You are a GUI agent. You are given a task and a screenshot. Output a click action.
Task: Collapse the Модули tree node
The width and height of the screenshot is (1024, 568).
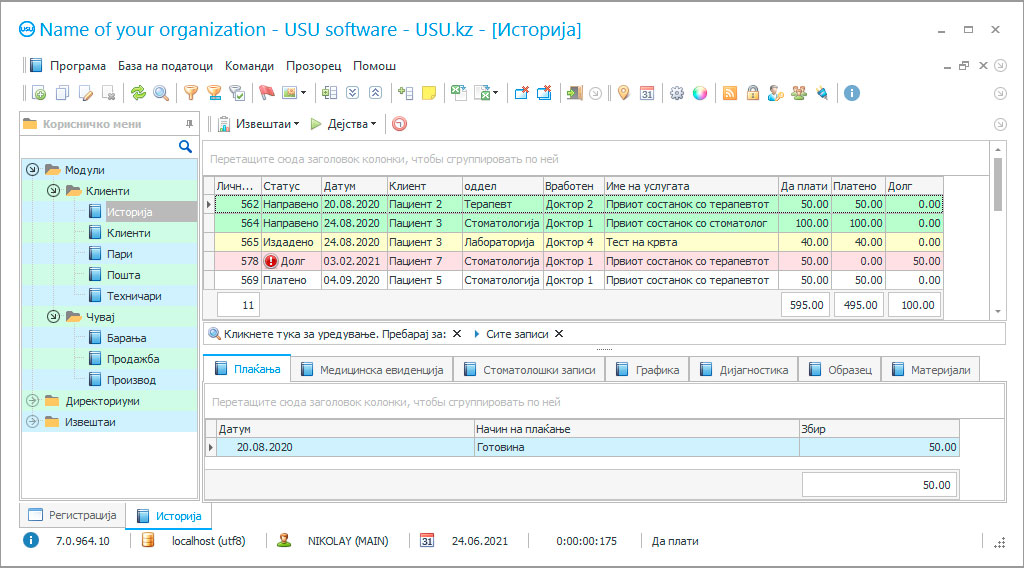(x=32, y=170)
